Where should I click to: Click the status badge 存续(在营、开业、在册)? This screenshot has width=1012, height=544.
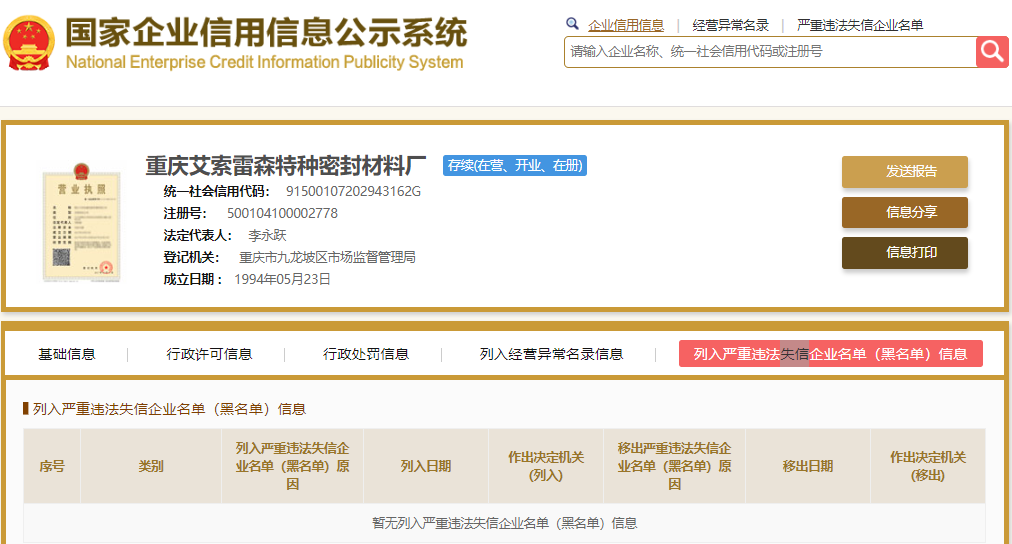click(x=514, y=166)
